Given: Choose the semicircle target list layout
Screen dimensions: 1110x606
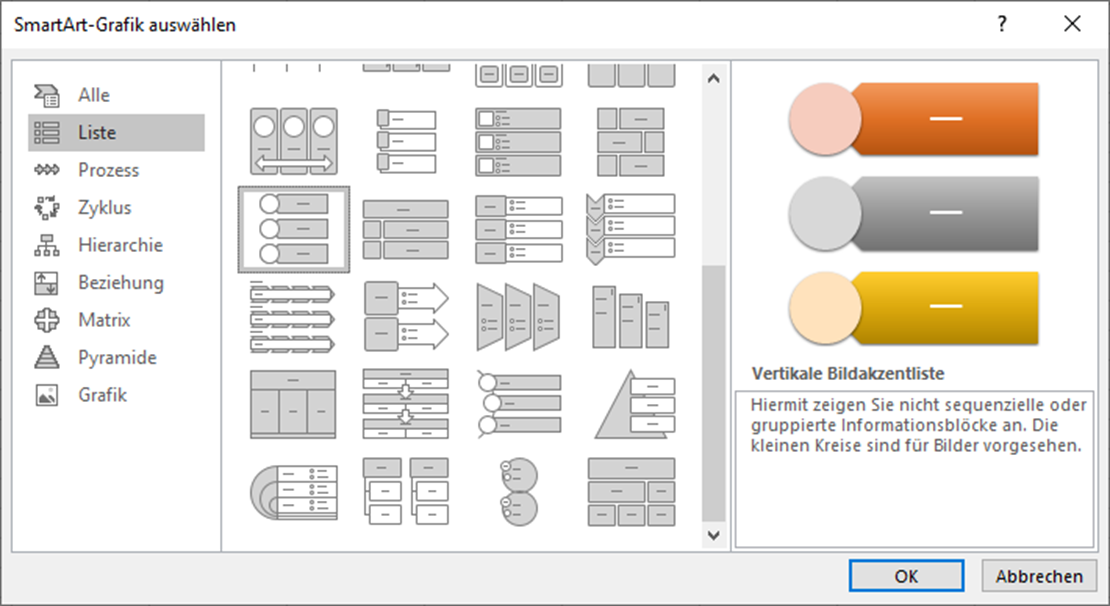Looking at the screenshot, I should (292, 490).
